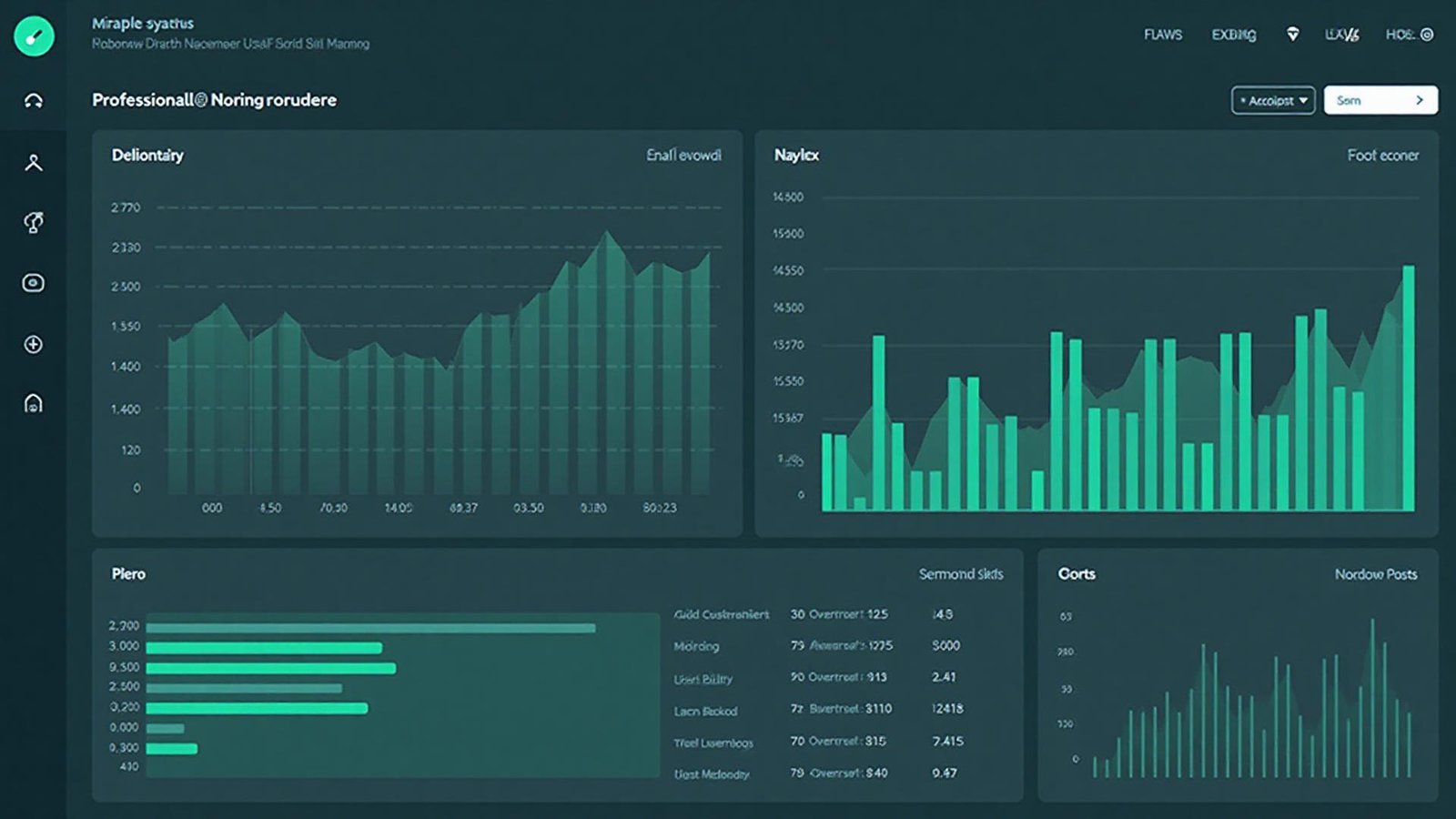Select the camera-shaped icon in the sidebar
The image size is (1456, 819).
coord(34,283)
